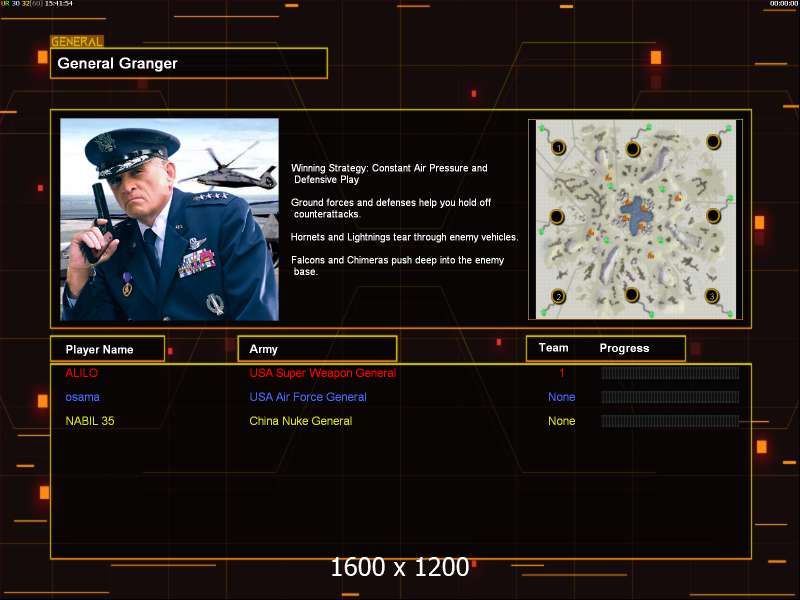Viewport: 800px width, 600px height.
Task: Click start position marker 2 on the minimap
Action: point(558,296)
